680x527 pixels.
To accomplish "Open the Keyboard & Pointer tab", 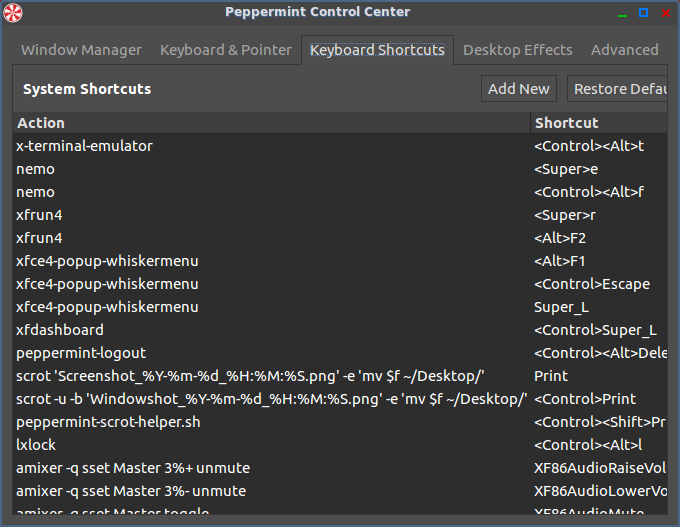I will [x=226, y=50].
